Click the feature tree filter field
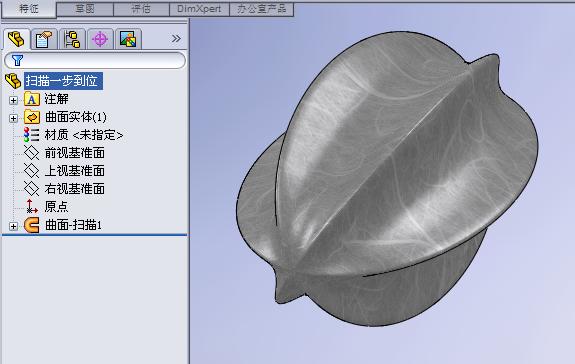The height and width of the screenshot is (364, 575). (x=95, y=60)
